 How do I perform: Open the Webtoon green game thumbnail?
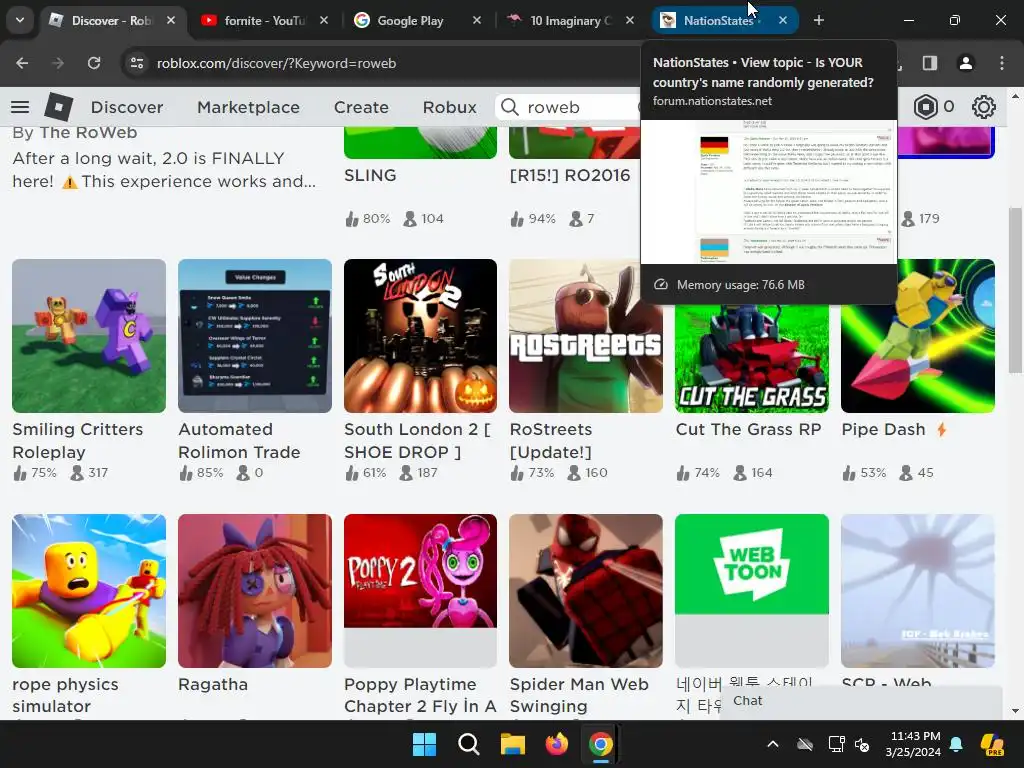coord(752,591)
